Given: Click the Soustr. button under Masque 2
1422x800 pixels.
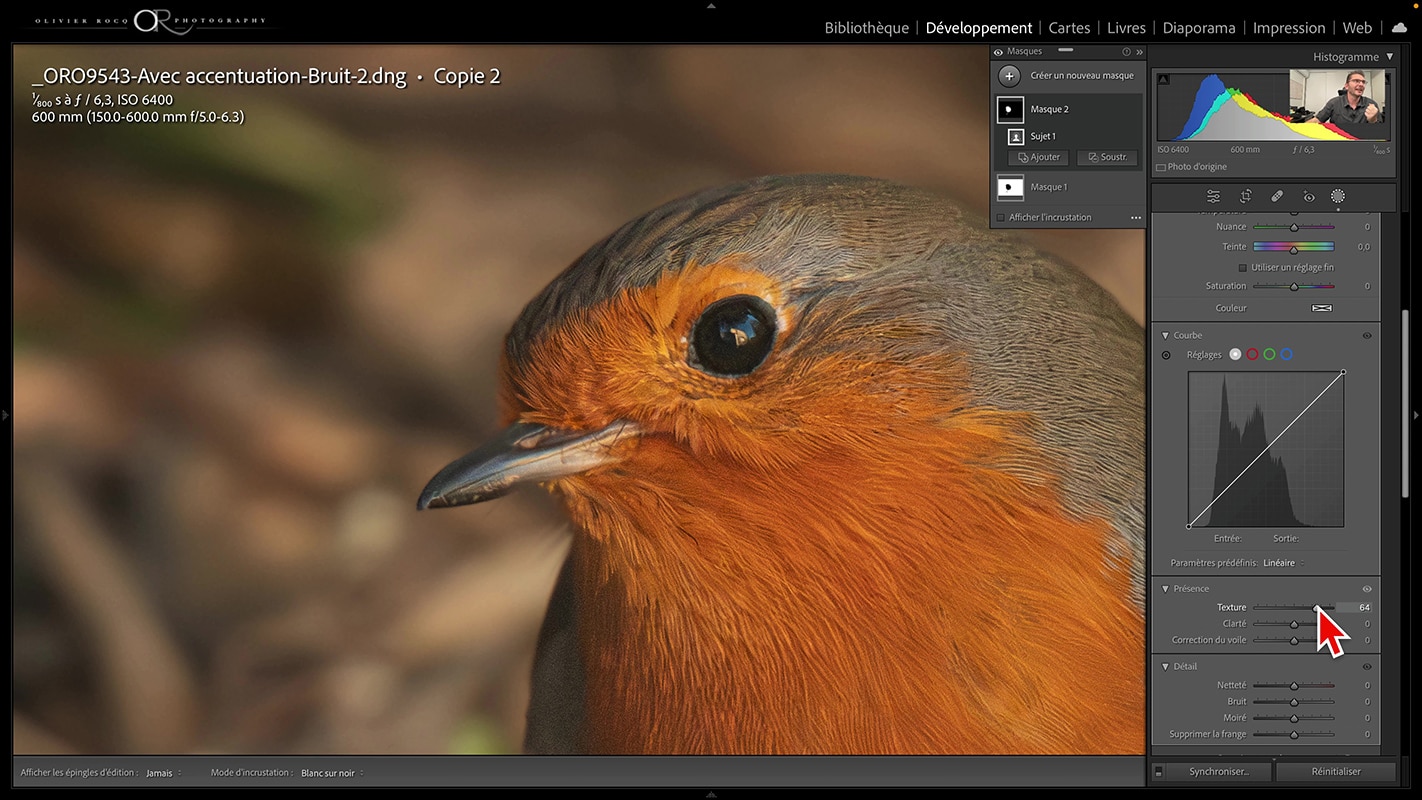Looking at the screenshot, I should point(1107,158).
